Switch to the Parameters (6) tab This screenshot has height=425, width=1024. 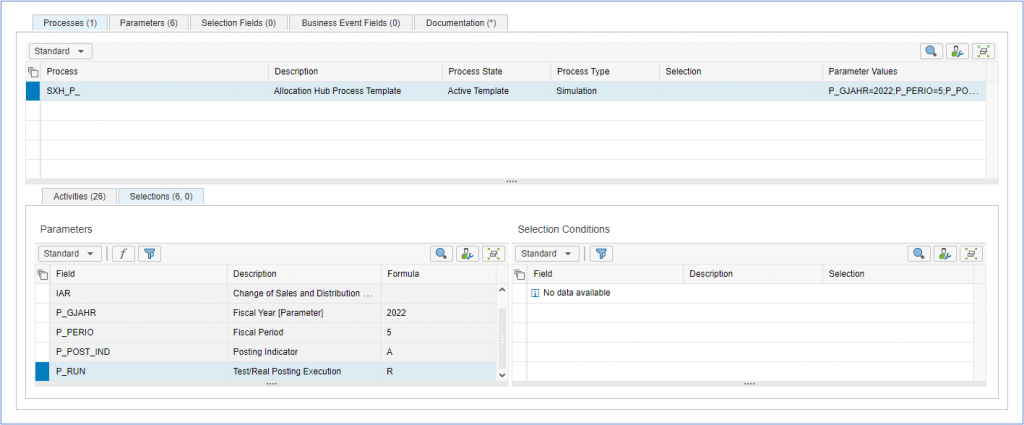pos(148,23)
